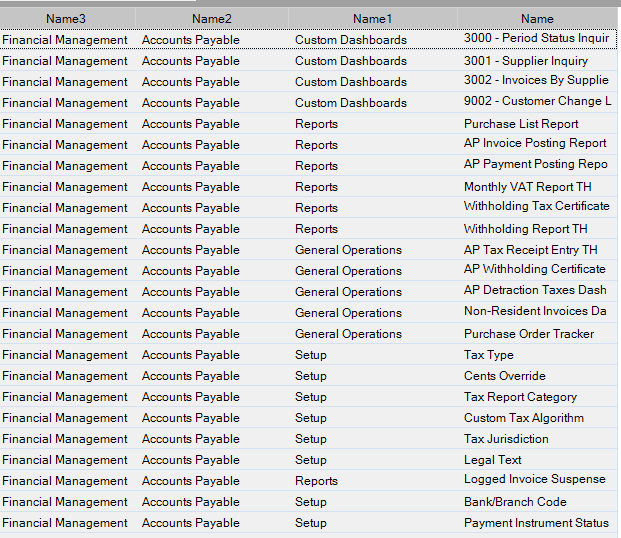
Task: Select the 3000 - Period Status Inquiry row
Action: (309, 39)
